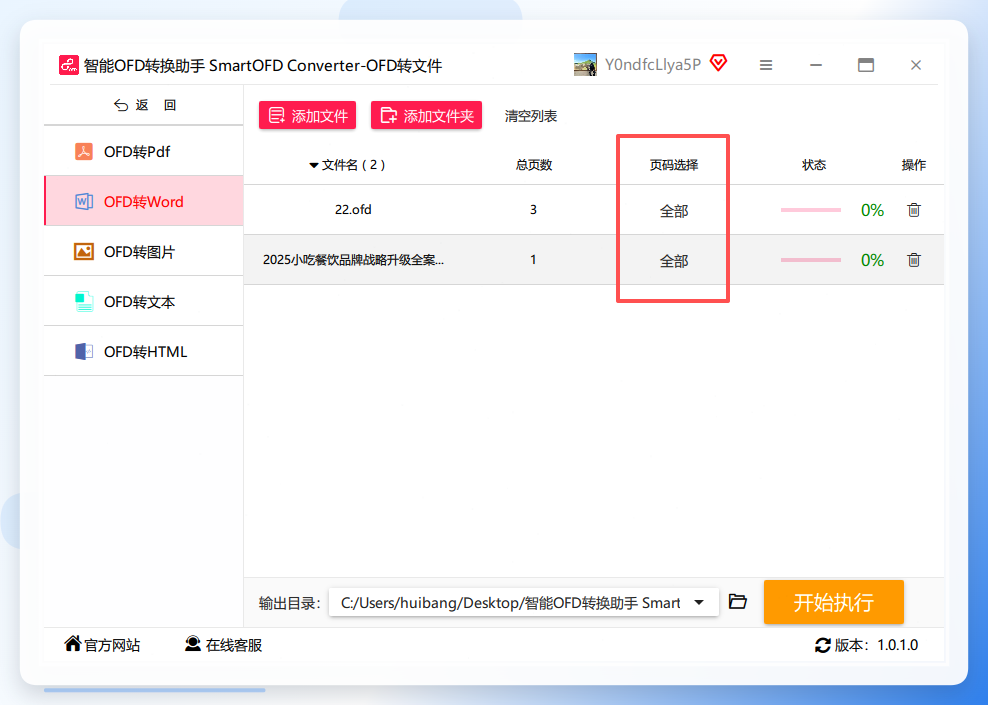The width and height of the screenshot is (988, 705).
Task: Click page count 3 for 22.ofd
Action: click(533, 210)
